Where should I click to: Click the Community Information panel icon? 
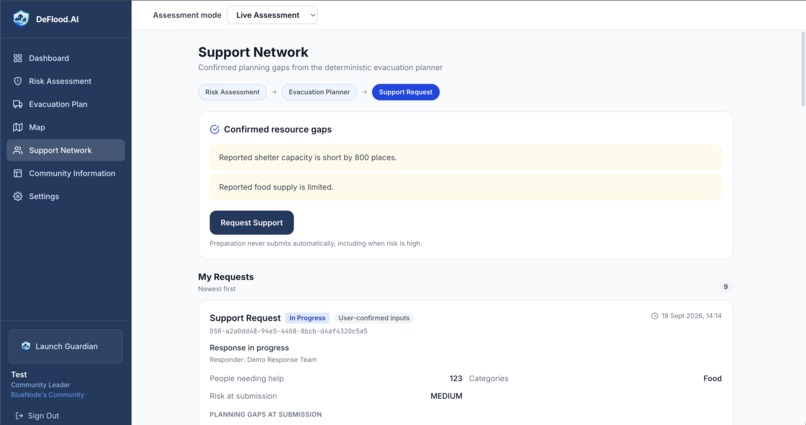coord(18,173)
